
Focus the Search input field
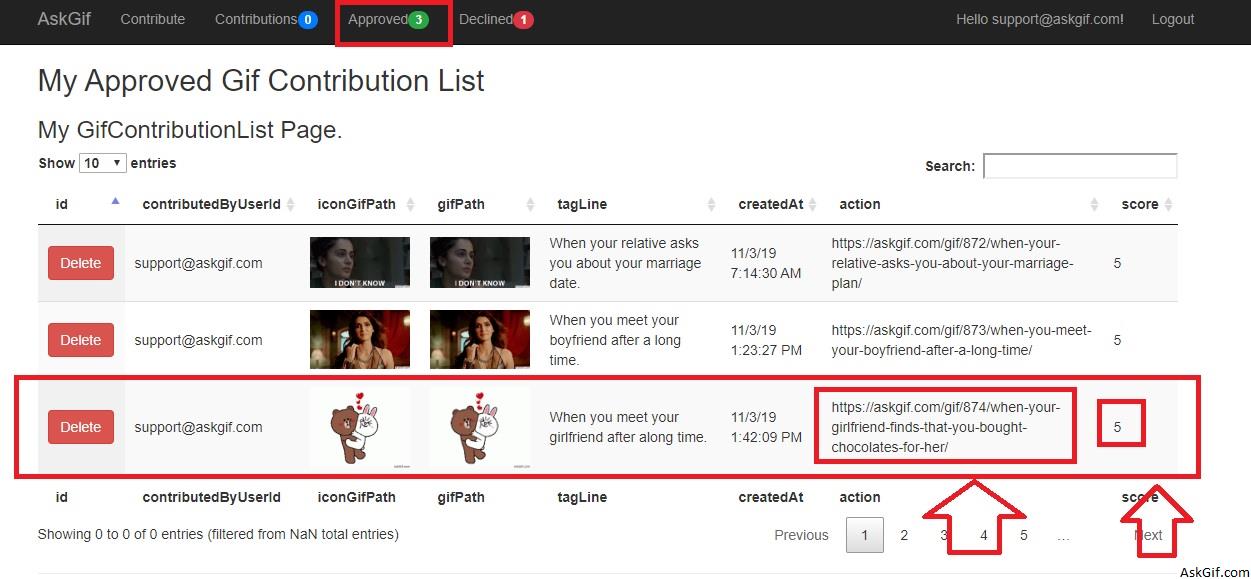tap(1080, 166)
